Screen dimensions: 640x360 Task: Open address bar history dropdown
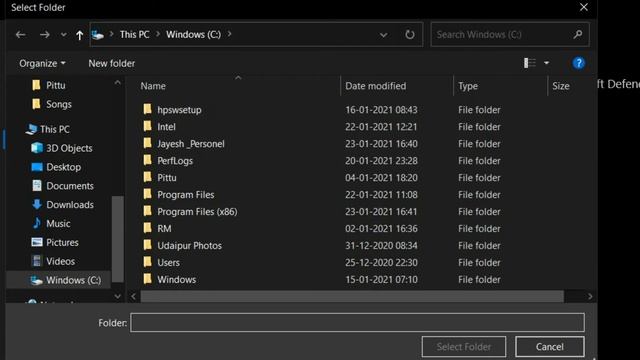tap(383, 35)
